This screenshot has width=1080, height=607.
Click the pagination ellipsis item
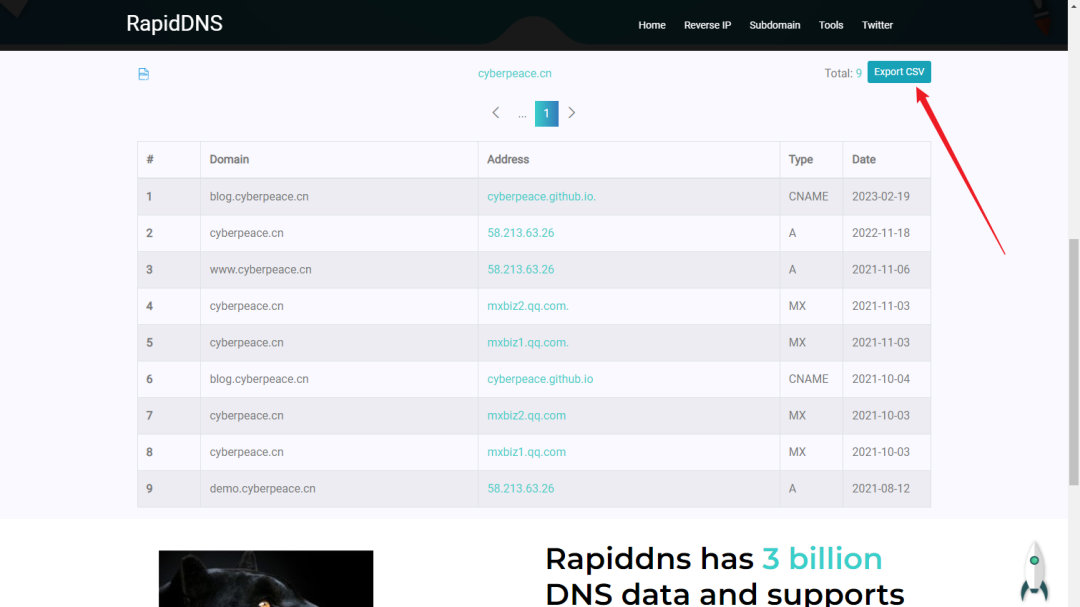522,114
